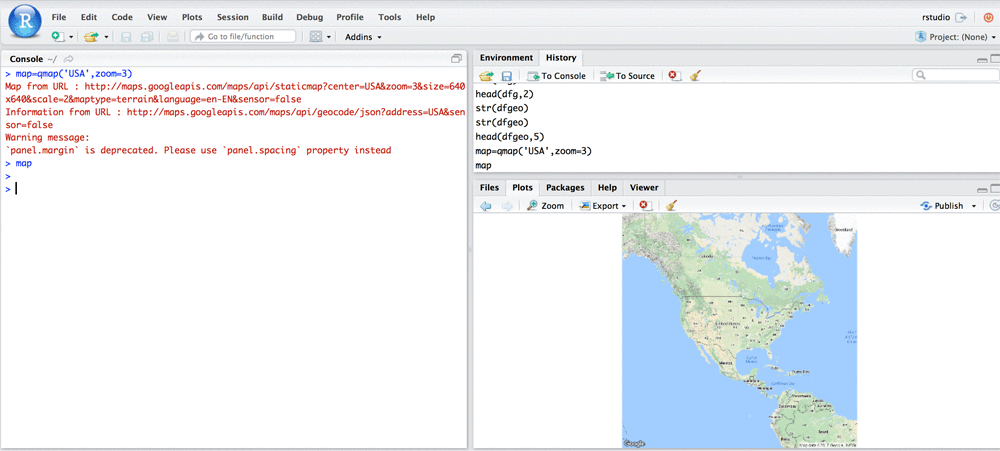The height and width of the screenshot is (451, 1000).
Task: Open the Help menu in the menu bar
Action: (425, 17)
